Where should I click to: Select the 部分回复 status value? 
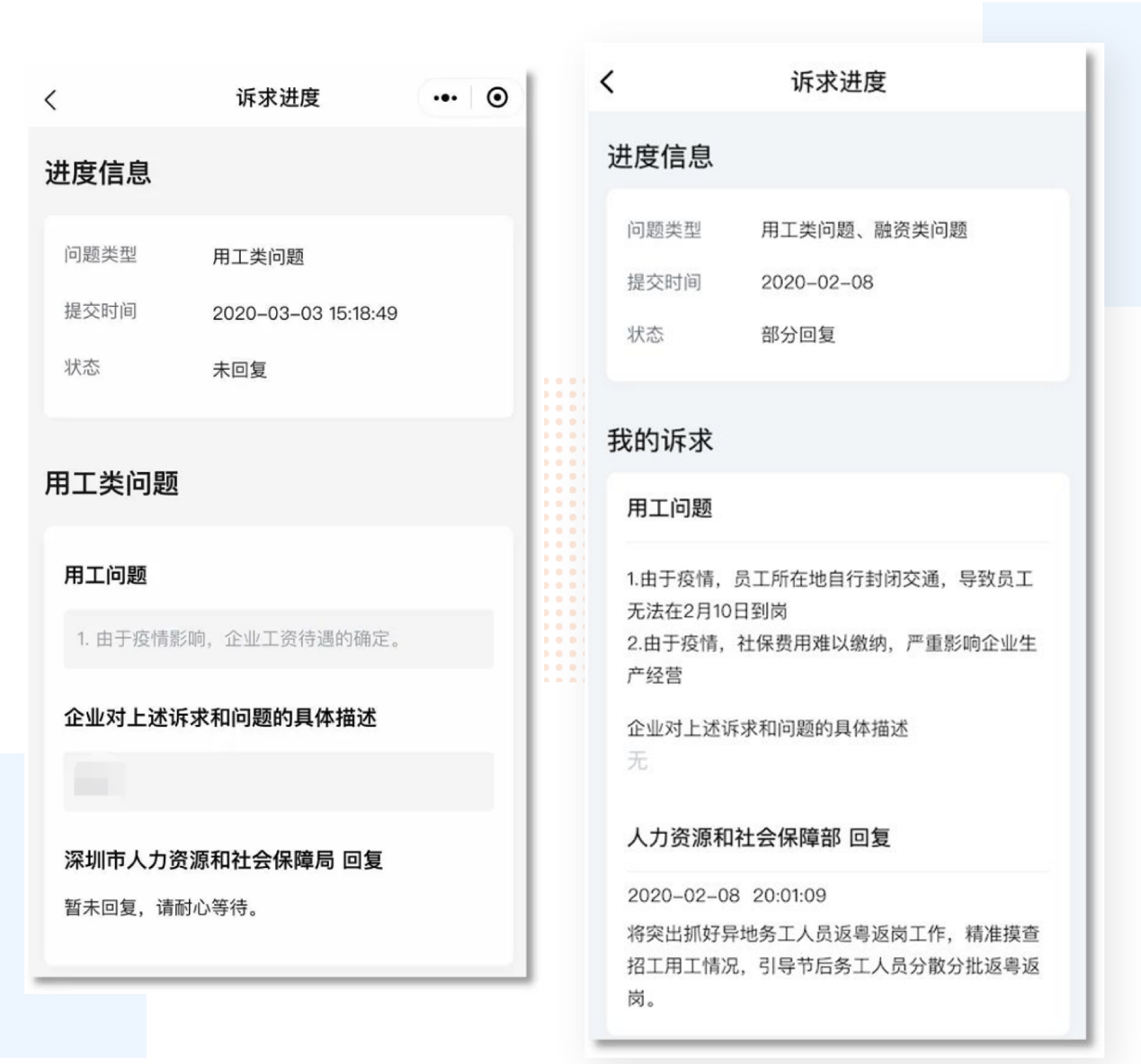click(798, 335)
